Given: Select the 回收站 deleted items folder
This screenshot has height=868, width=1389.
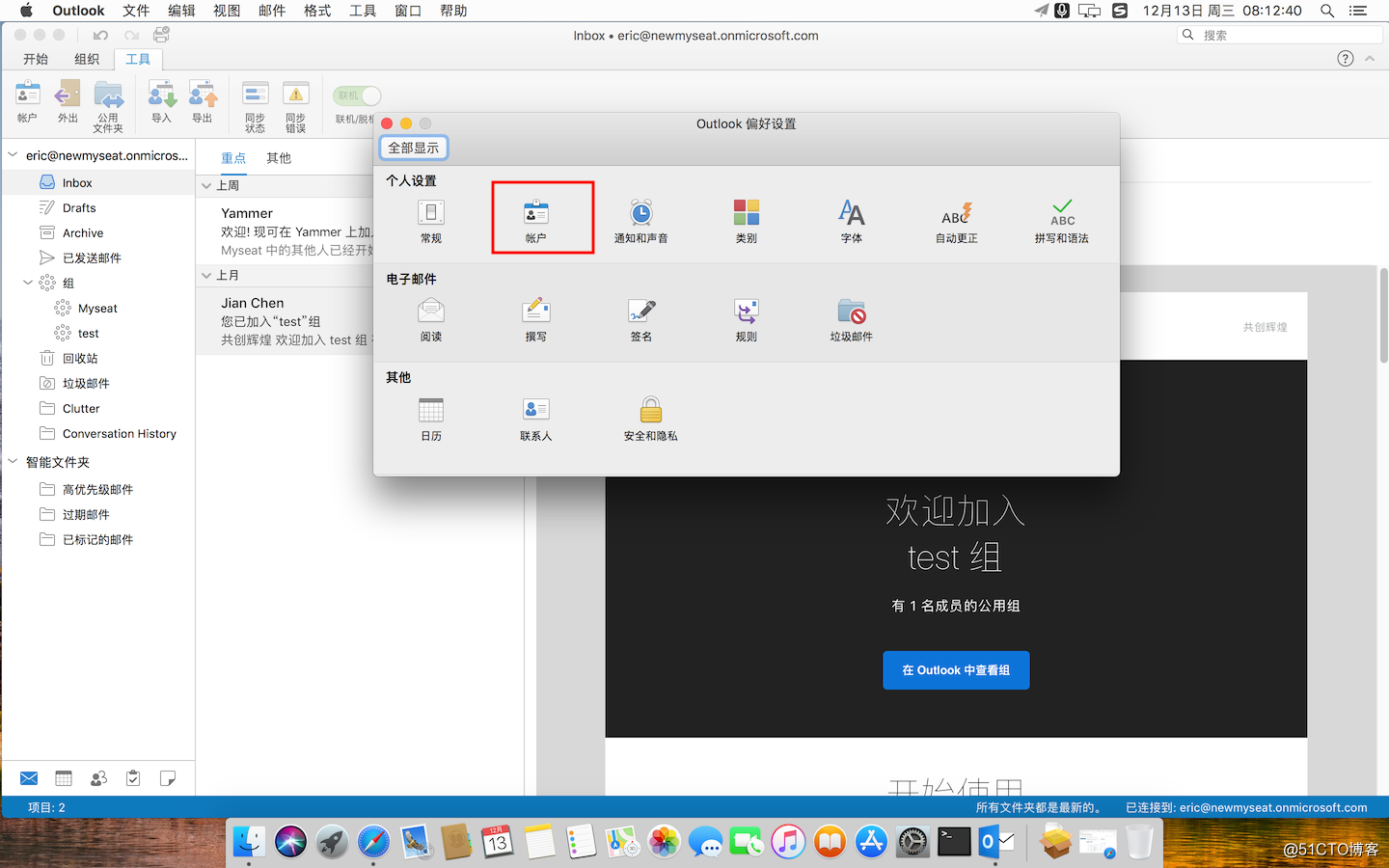Looking at the screenshot, I should click(x=98, y=358).
